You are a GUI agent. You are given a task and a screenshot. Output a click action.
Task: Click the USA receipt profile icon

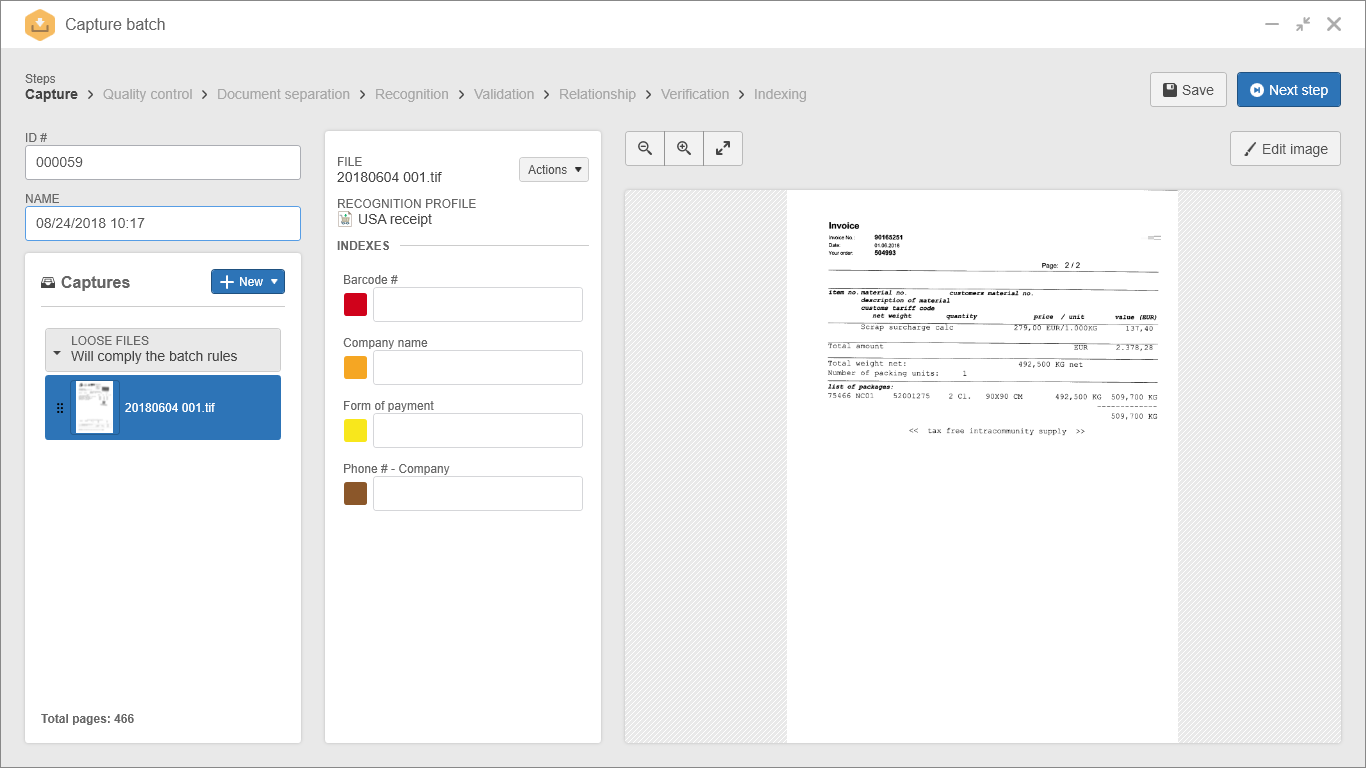[345, 219]
